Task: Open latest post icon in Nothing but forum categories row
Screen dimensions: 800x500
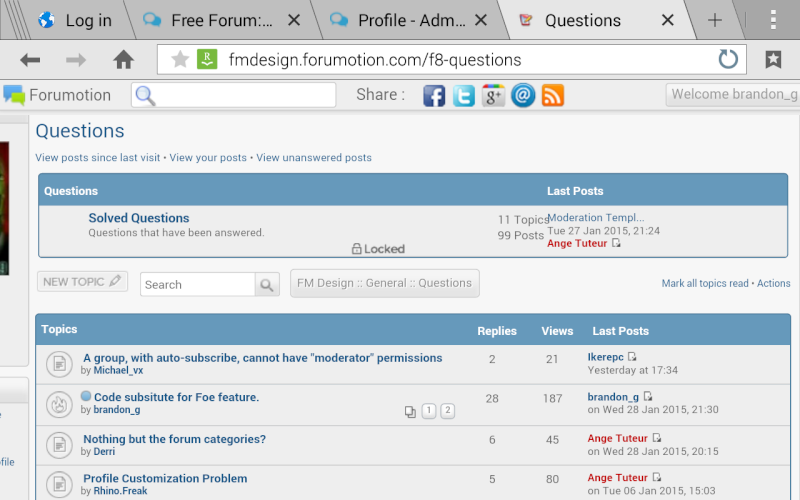Action: pyautogui.click(x=657, y=438)
